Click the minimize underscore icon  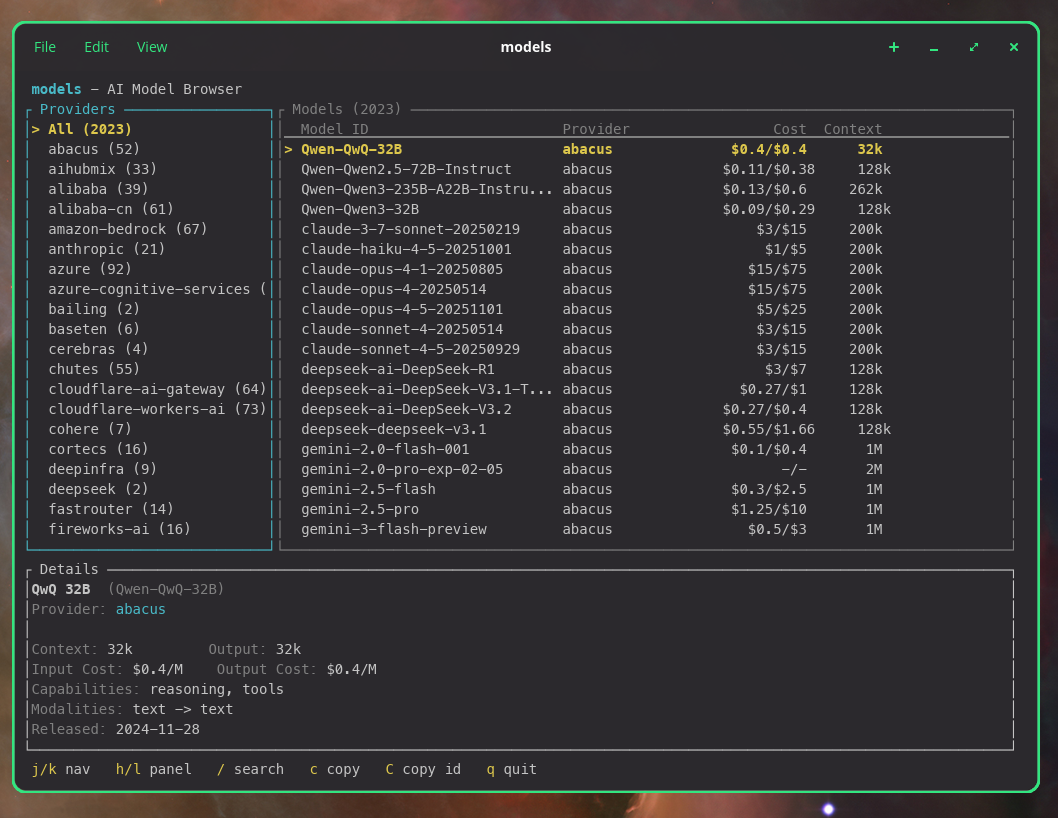934,48
